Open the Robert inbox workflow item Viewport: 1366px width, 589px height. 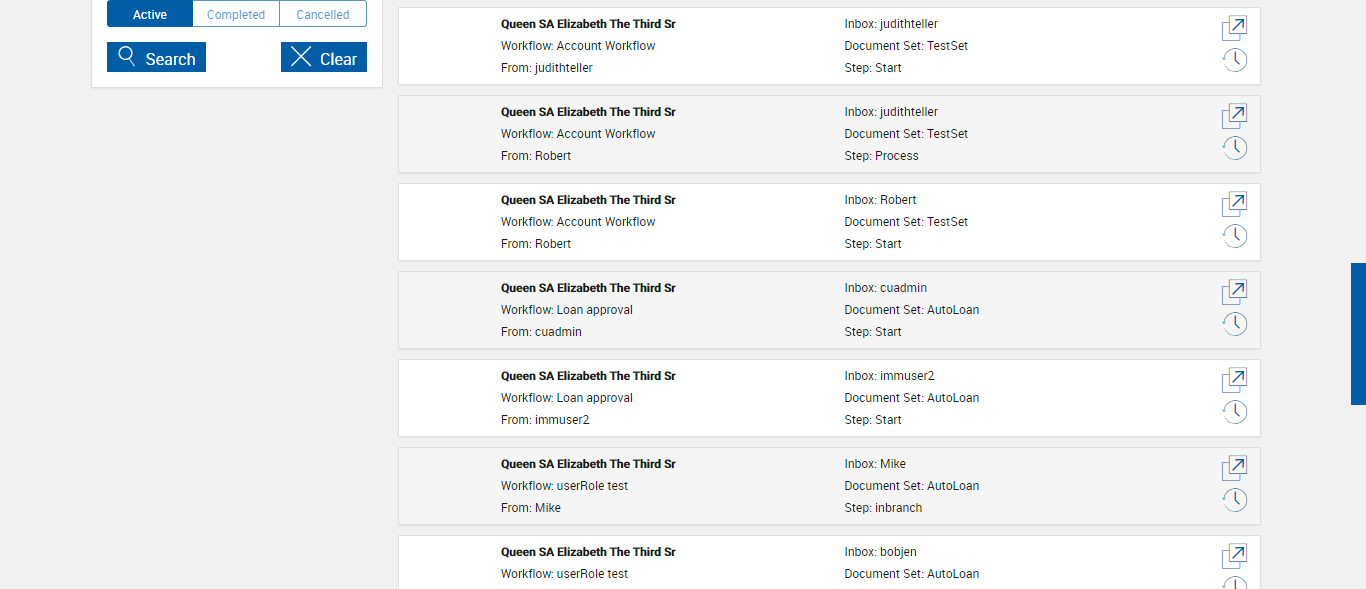point(1234,204)
